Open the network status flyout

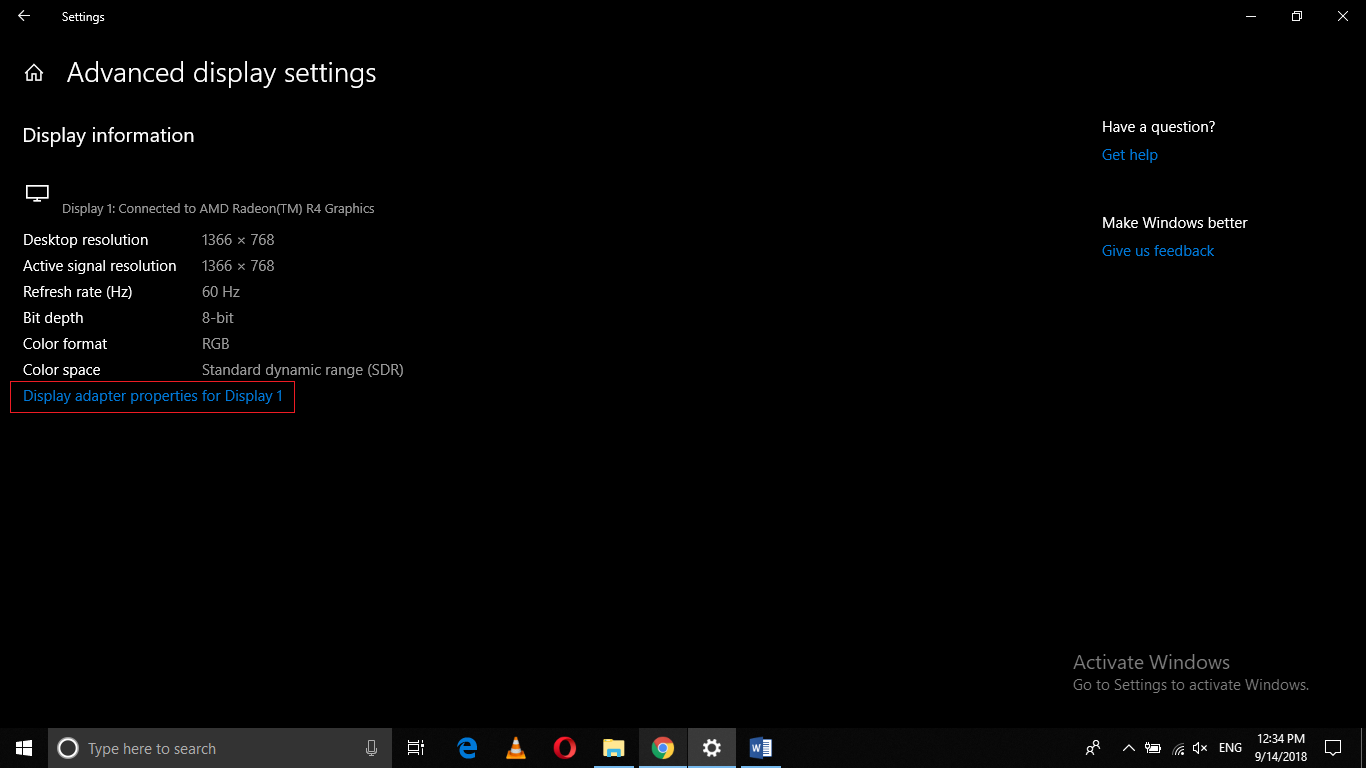(1176, 747)
